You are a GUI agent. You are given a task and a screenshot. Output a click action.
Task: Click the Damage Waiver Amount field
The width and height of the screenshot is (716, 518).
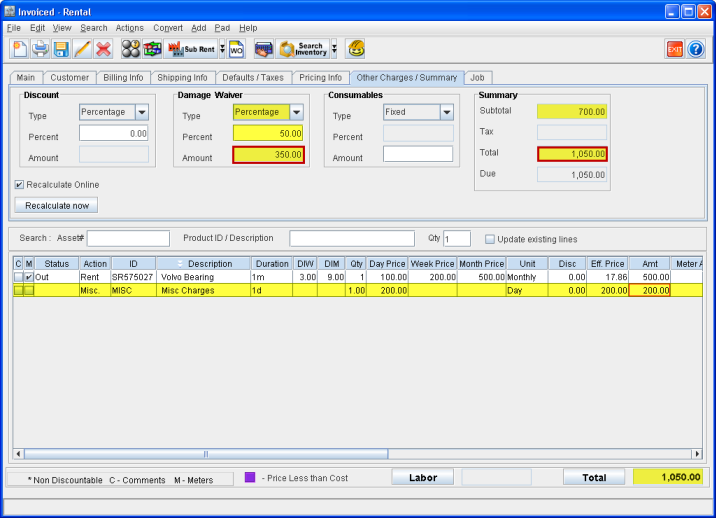pyautogui.click(x=268, y=155)
